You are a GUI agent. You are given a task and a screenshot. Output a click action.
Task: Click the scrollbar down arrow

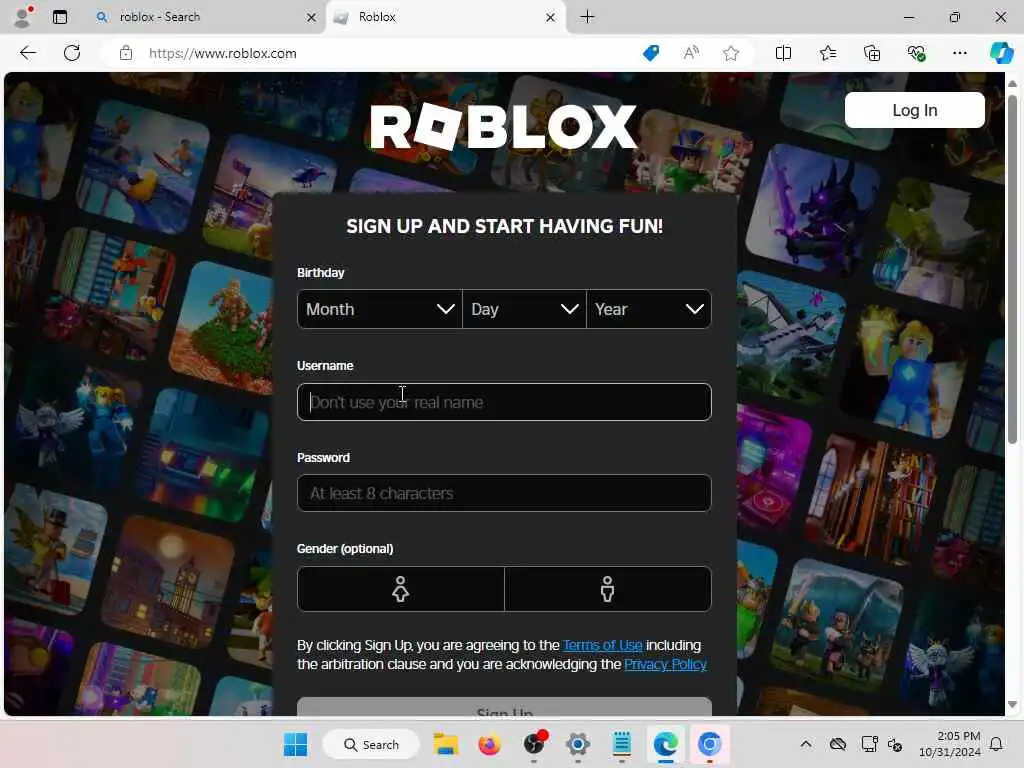tap(1012, 705)
